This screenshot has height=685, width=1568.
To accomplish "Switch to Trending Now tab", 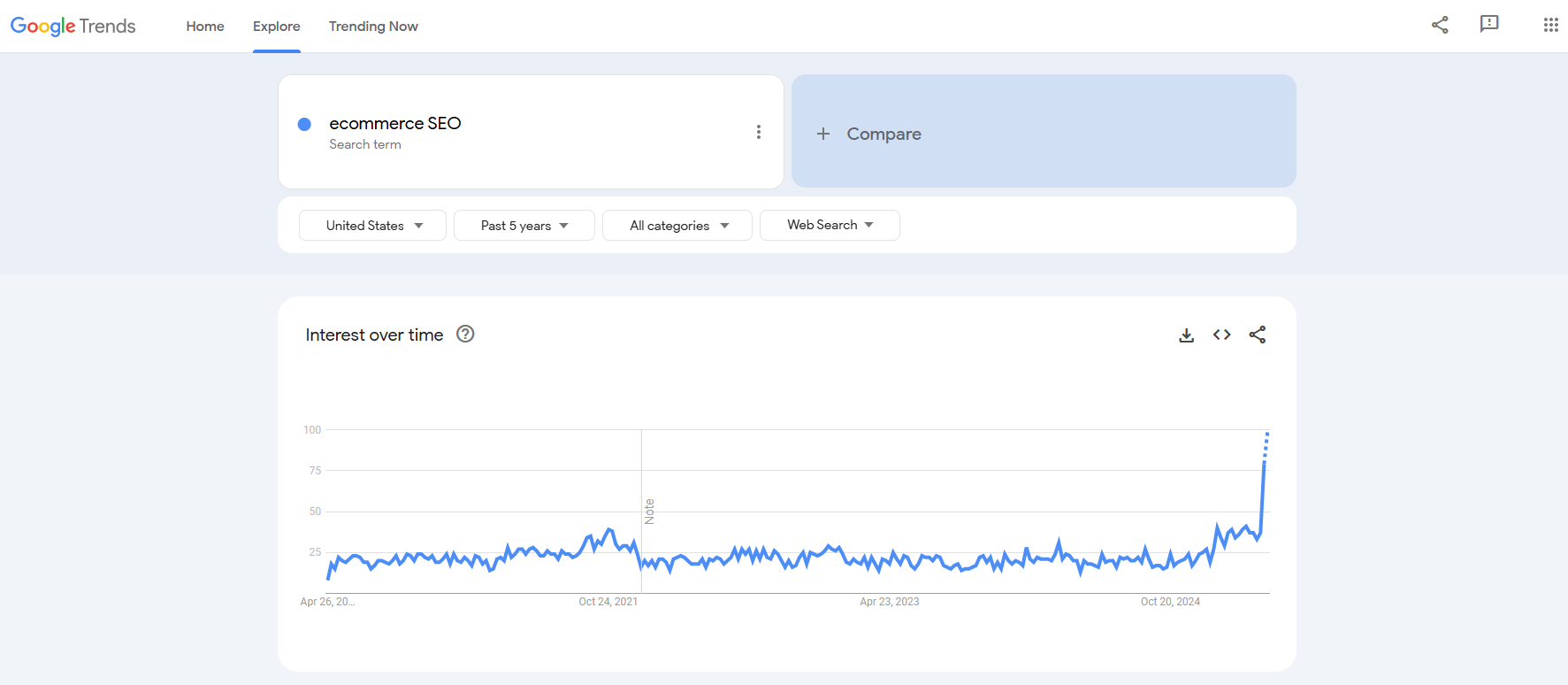I will tap(373, 27).
